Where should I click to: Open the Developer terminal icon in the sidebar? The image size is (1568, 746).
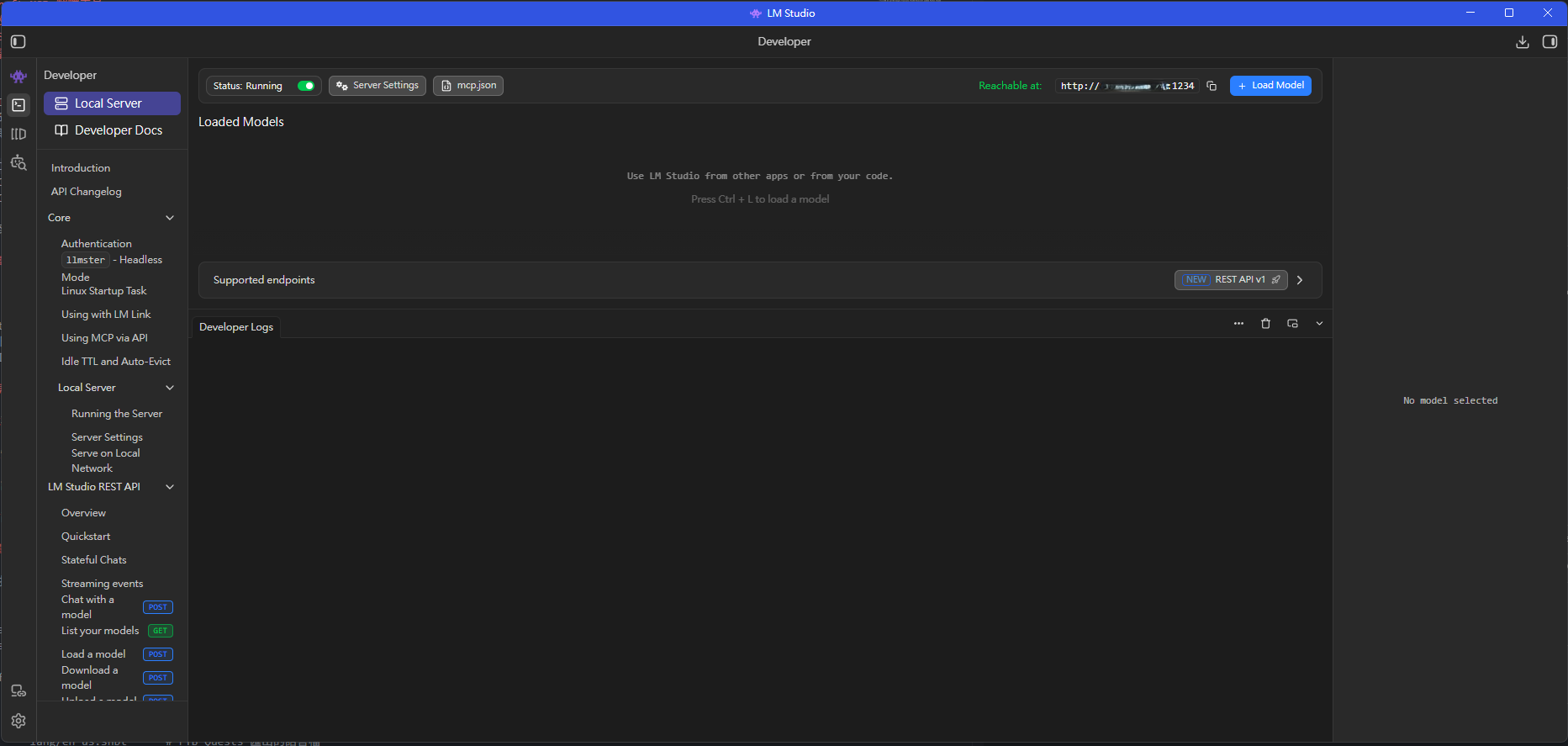point(18,105)
